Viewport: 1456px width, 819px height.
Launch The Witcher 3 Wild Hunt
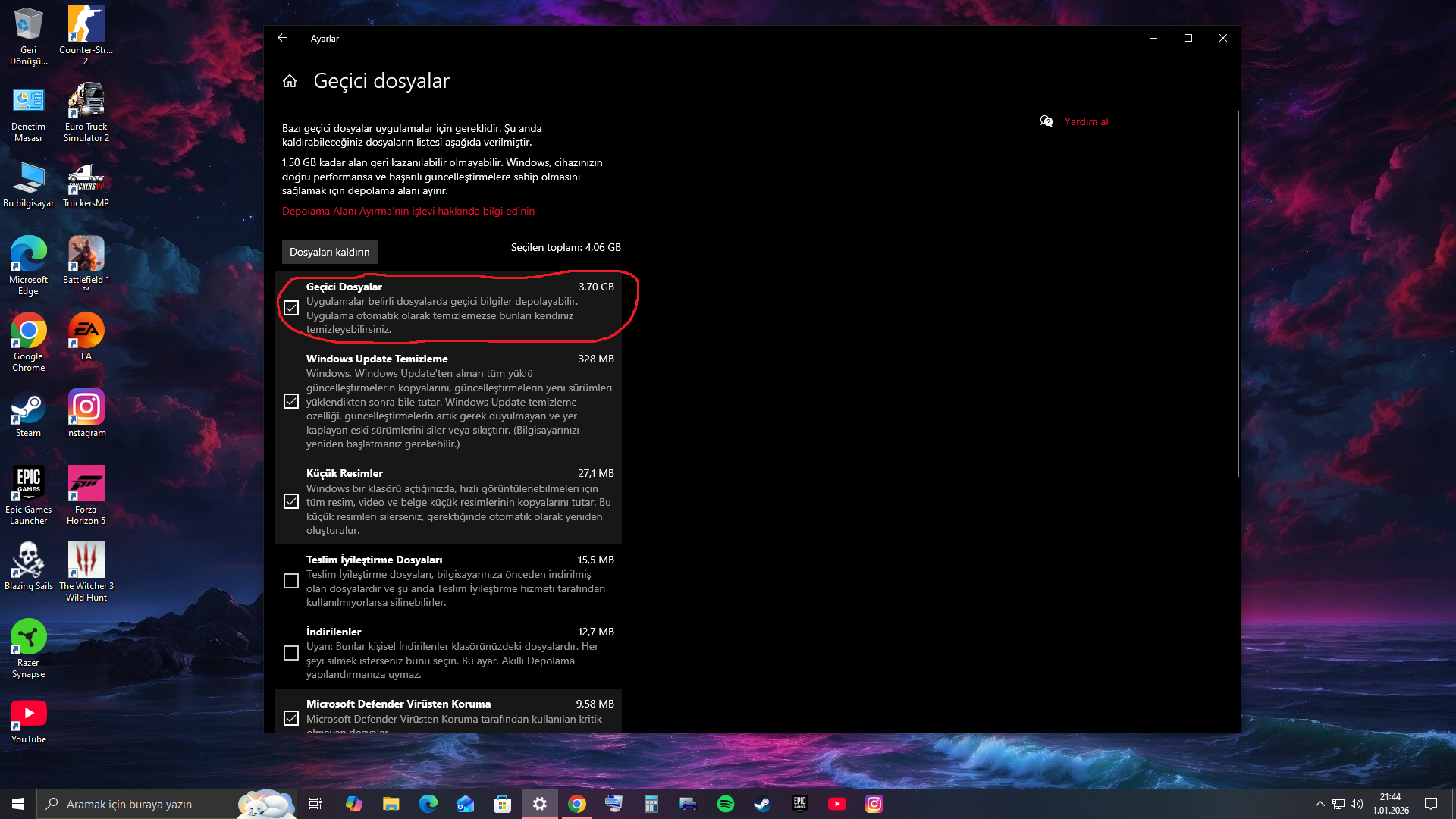click(x=86, y=573)
